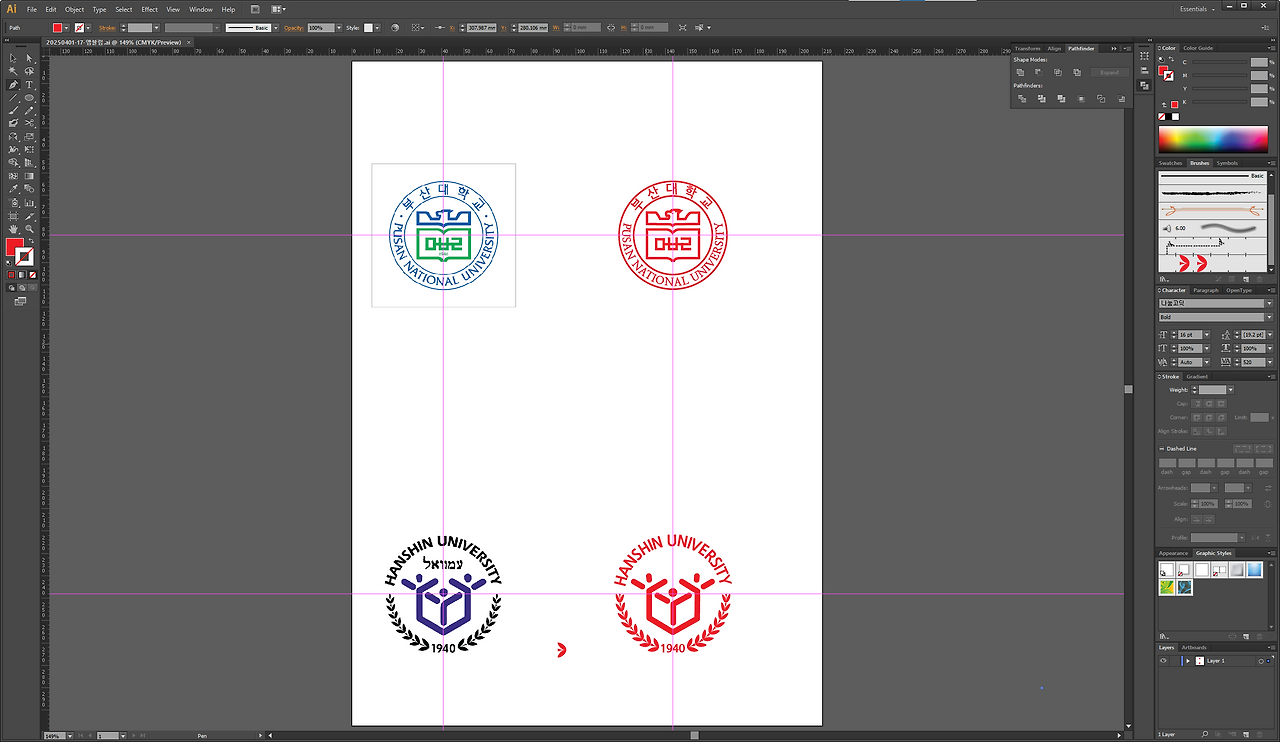
Task: Click the X coordinate input field
Action: (482, 28)
